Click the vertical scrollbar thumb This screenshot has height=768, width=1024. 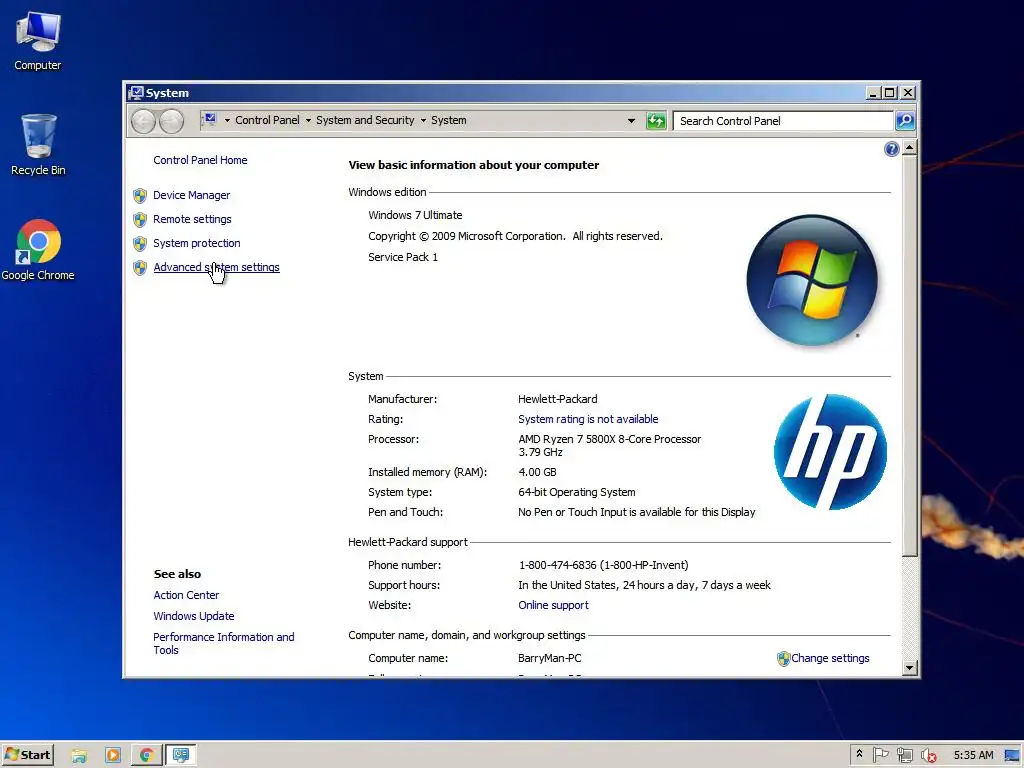[909, 357]
